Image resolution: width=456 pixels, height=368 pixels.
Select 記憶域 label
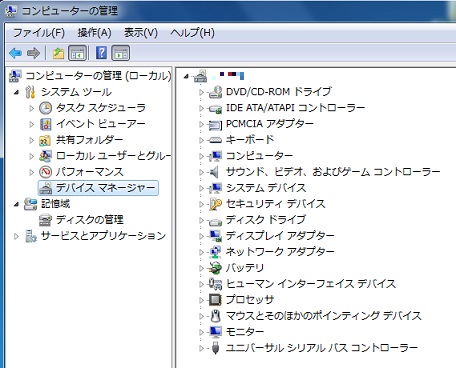point(55,204)
